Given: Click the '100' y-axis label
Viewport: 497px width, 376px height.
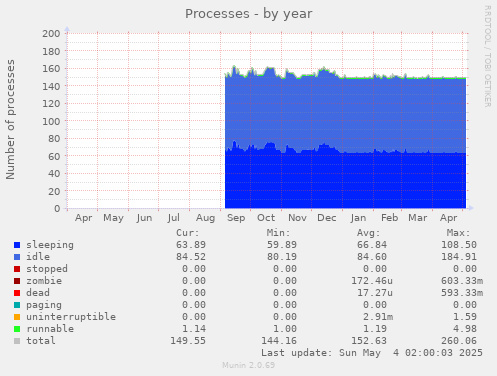Looking at the screenshot, I should click(x=51, y=121).
